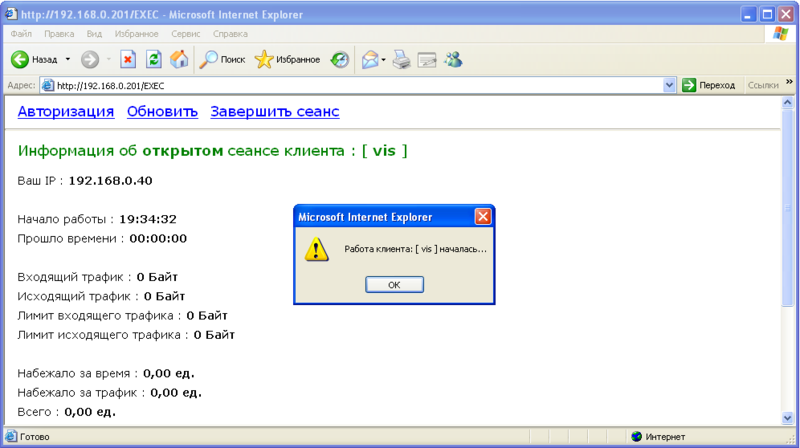The width and height of the screenshot is (800, 448).
Task: Click the Лимит исходящего трафика label
Action: [x=99, y=335]
